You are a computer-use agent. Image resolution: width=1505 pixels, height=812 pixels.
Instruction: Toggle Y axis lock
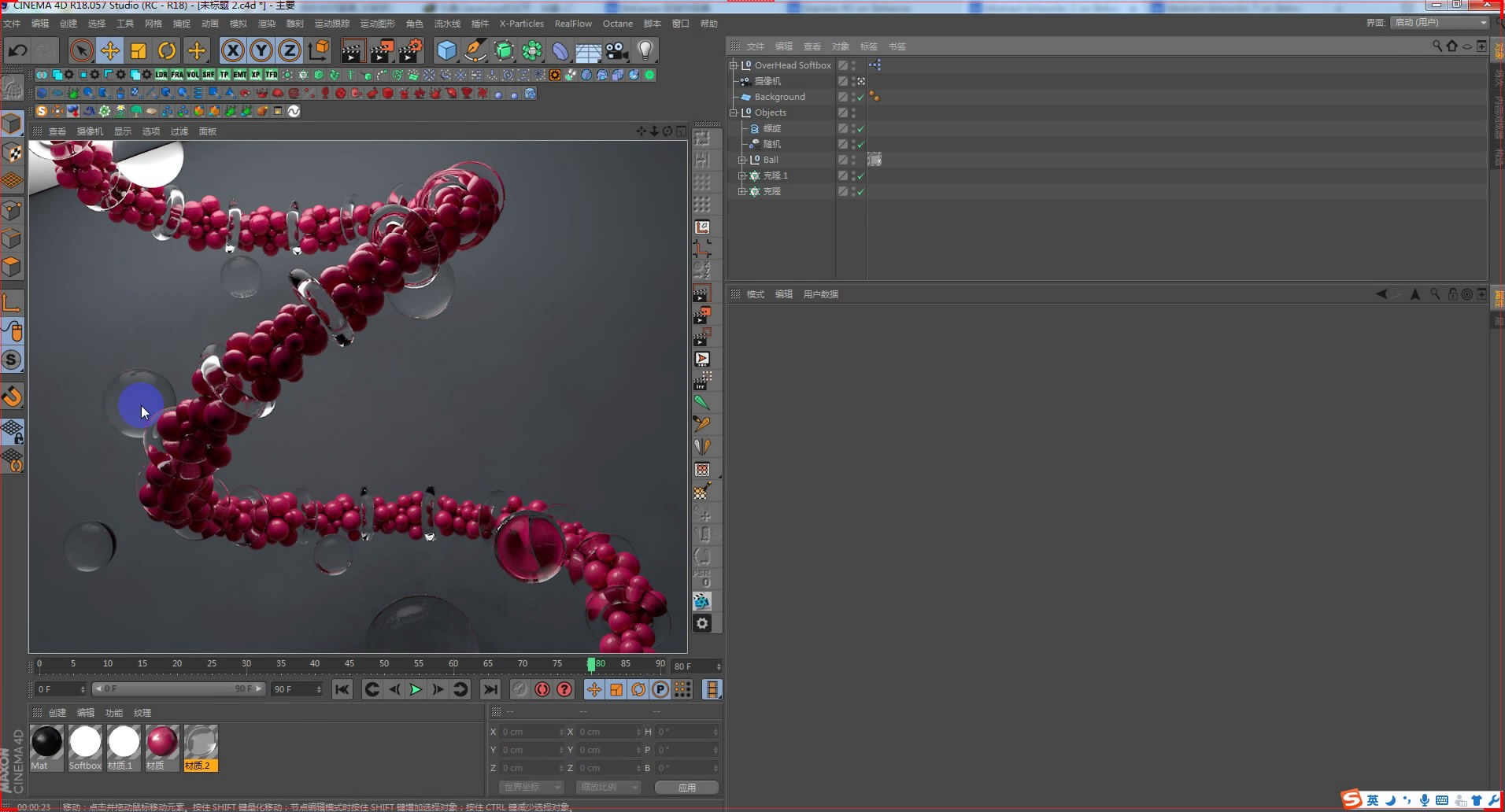pos(261,51)
